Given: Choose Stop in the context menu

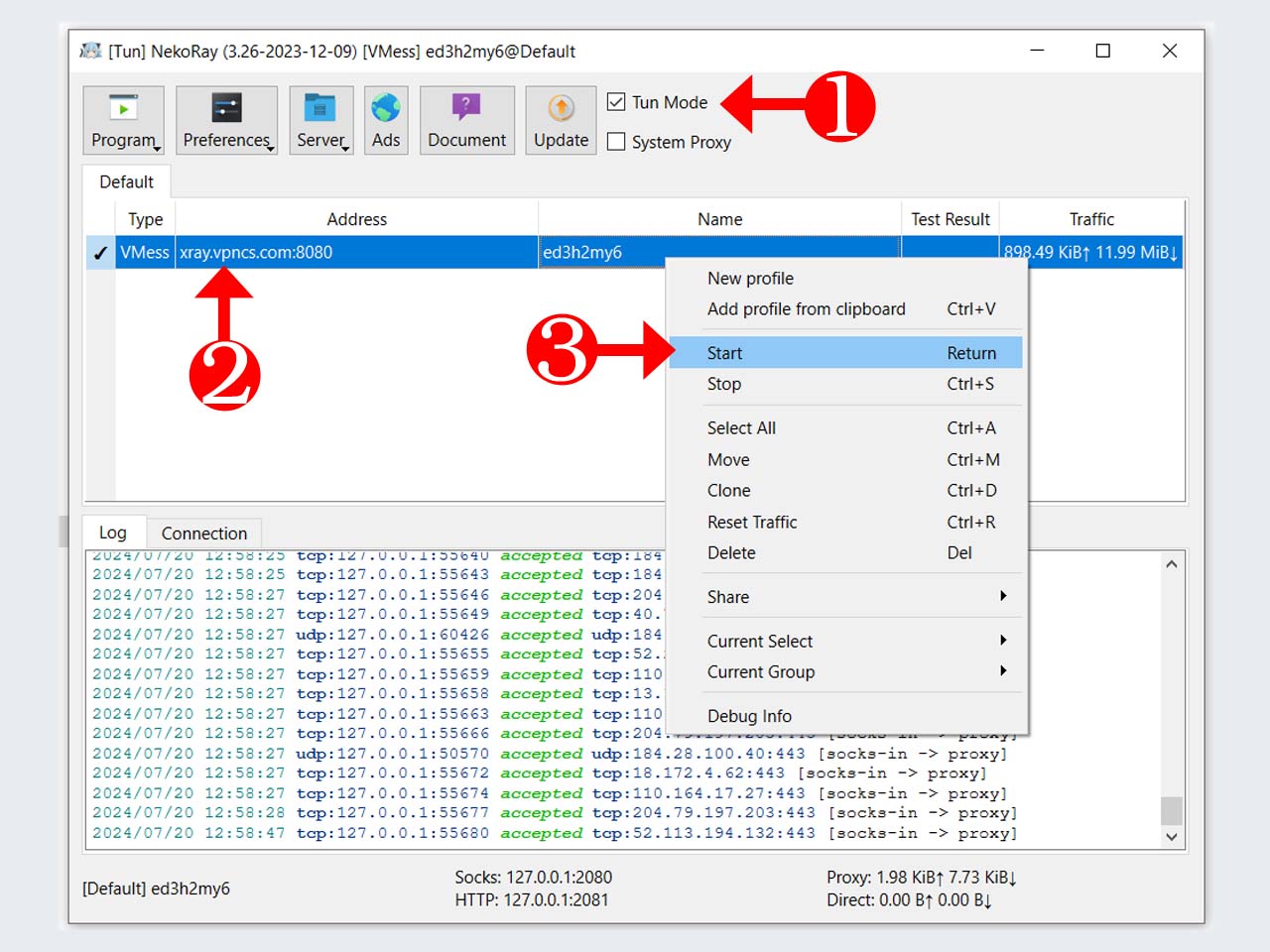Looking at the screenshot, I should [x=846, y=384].
